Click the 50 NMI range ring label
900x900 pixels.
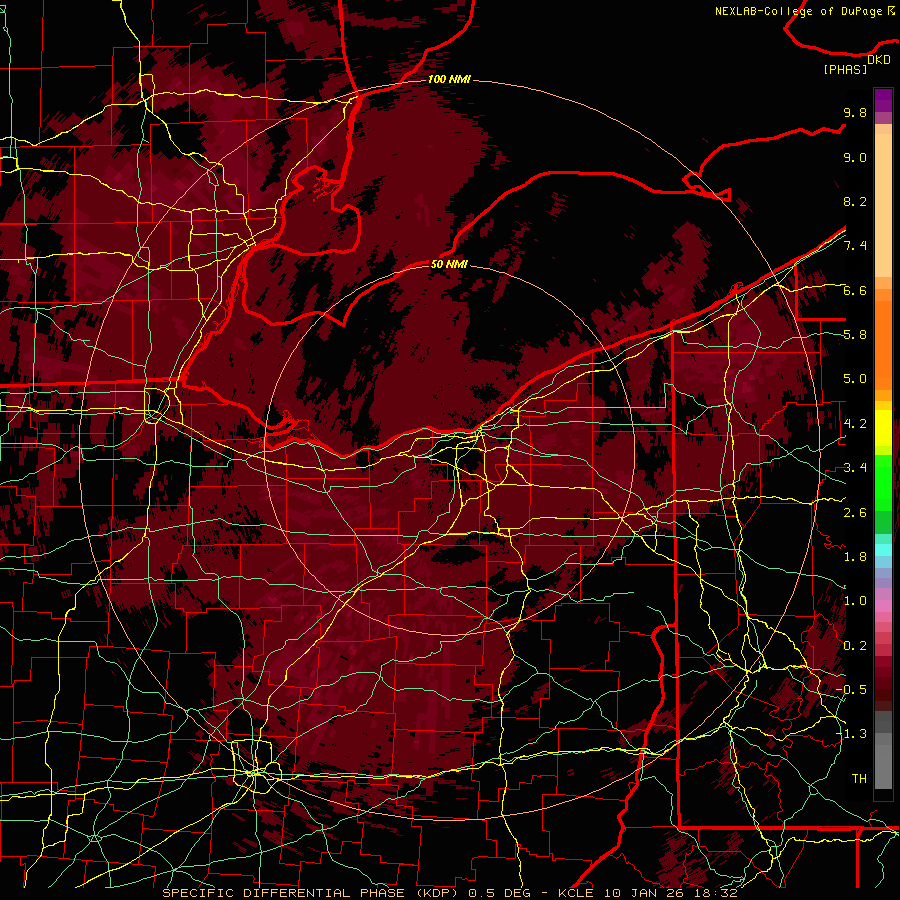click(449, 264)
